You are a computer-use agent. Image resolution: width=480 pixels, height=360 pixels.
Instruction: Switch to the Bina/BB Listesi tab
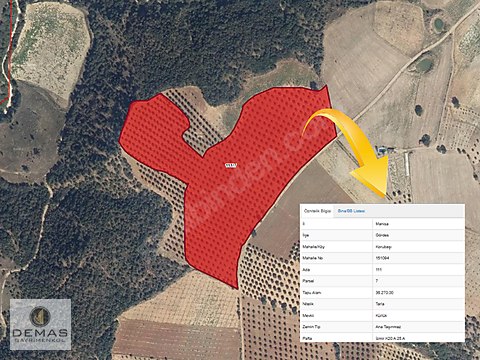pyautogui.click(x=351, y=211)
